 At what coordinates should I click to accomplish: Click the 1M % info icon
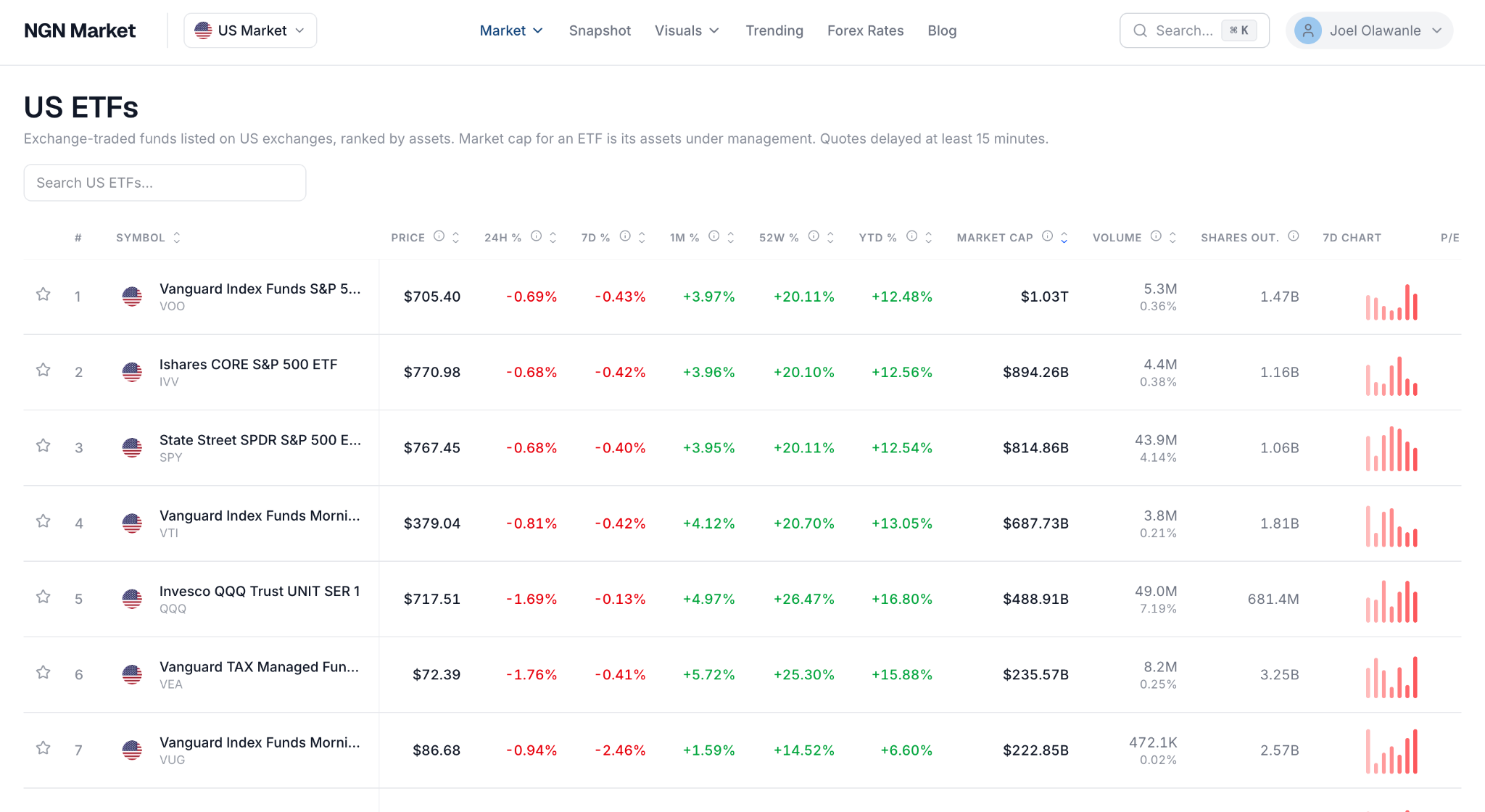[x=714, y=236]
